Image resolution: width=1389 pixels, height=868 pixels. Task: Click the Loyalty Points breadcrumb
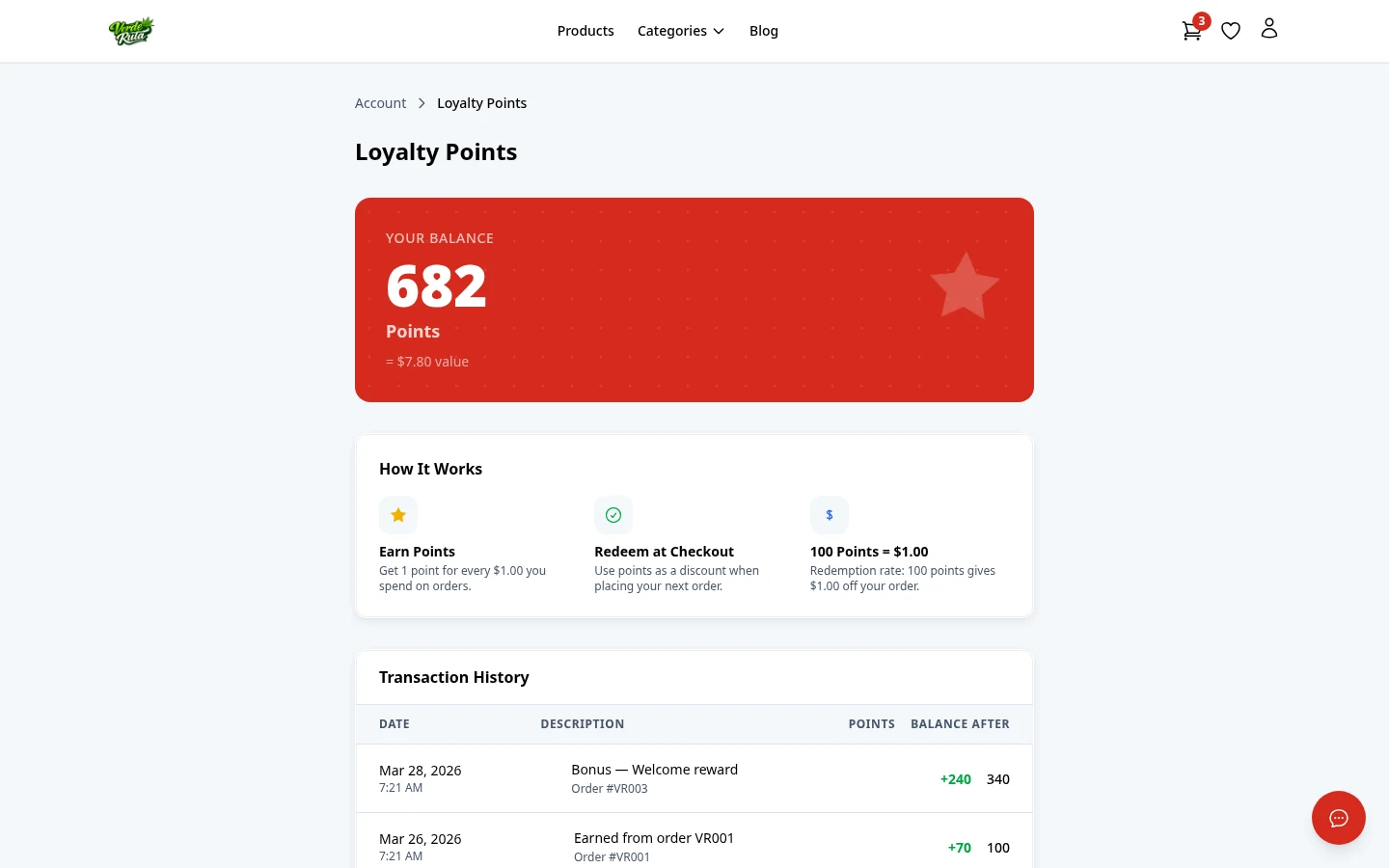(x=482, y=102)
